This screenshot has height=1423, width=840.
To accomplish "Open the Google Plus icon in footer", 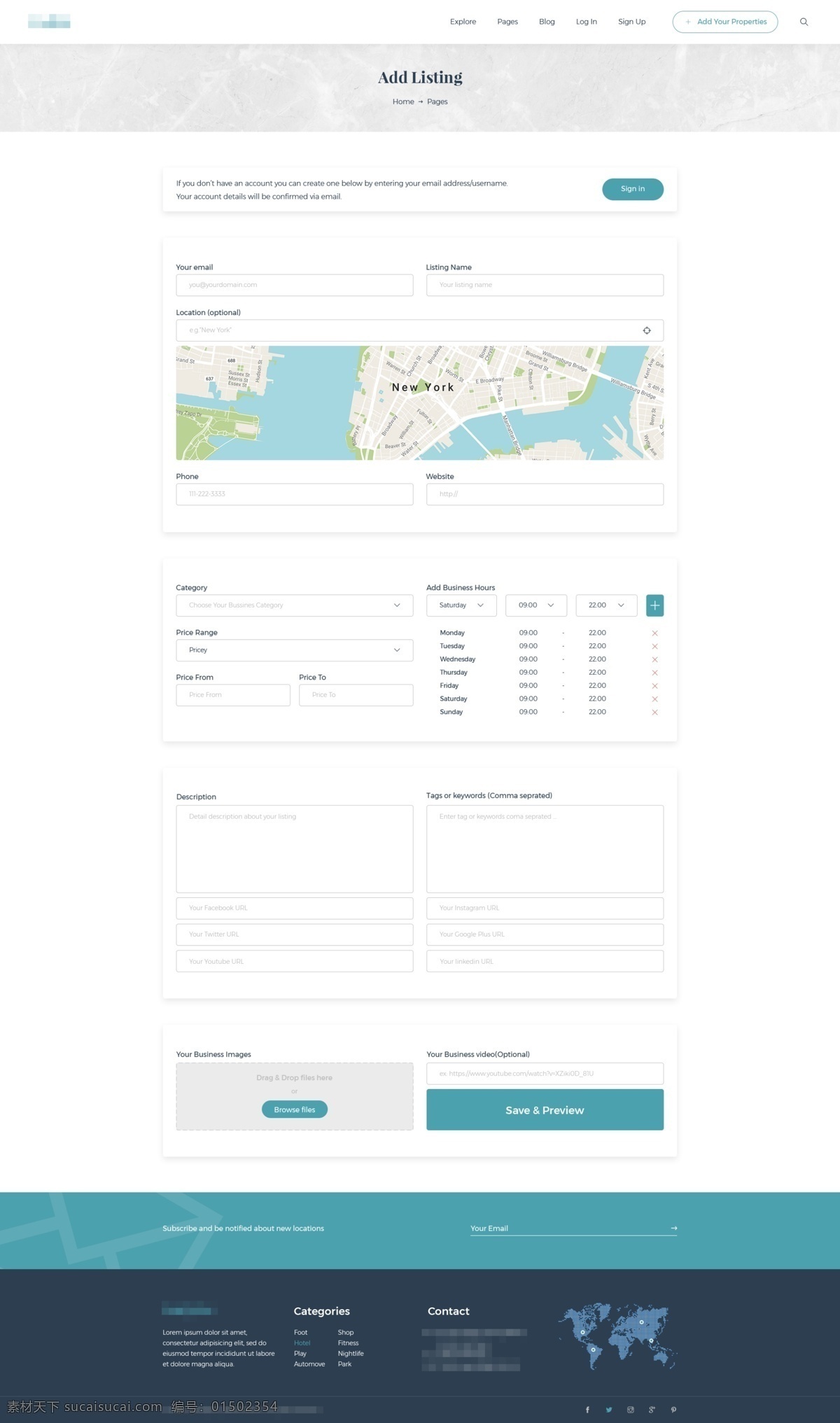I will click(652, 1410).
